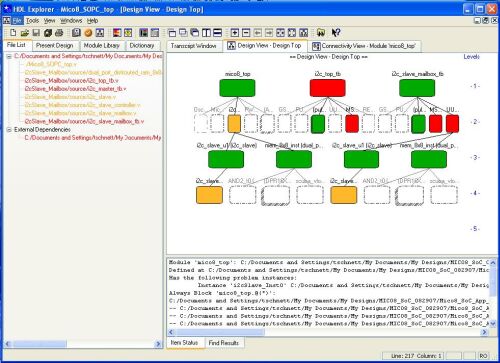Click the binoculars Find toolbar icon
Viewport: 500px width, 363px height.
(321, 33)
